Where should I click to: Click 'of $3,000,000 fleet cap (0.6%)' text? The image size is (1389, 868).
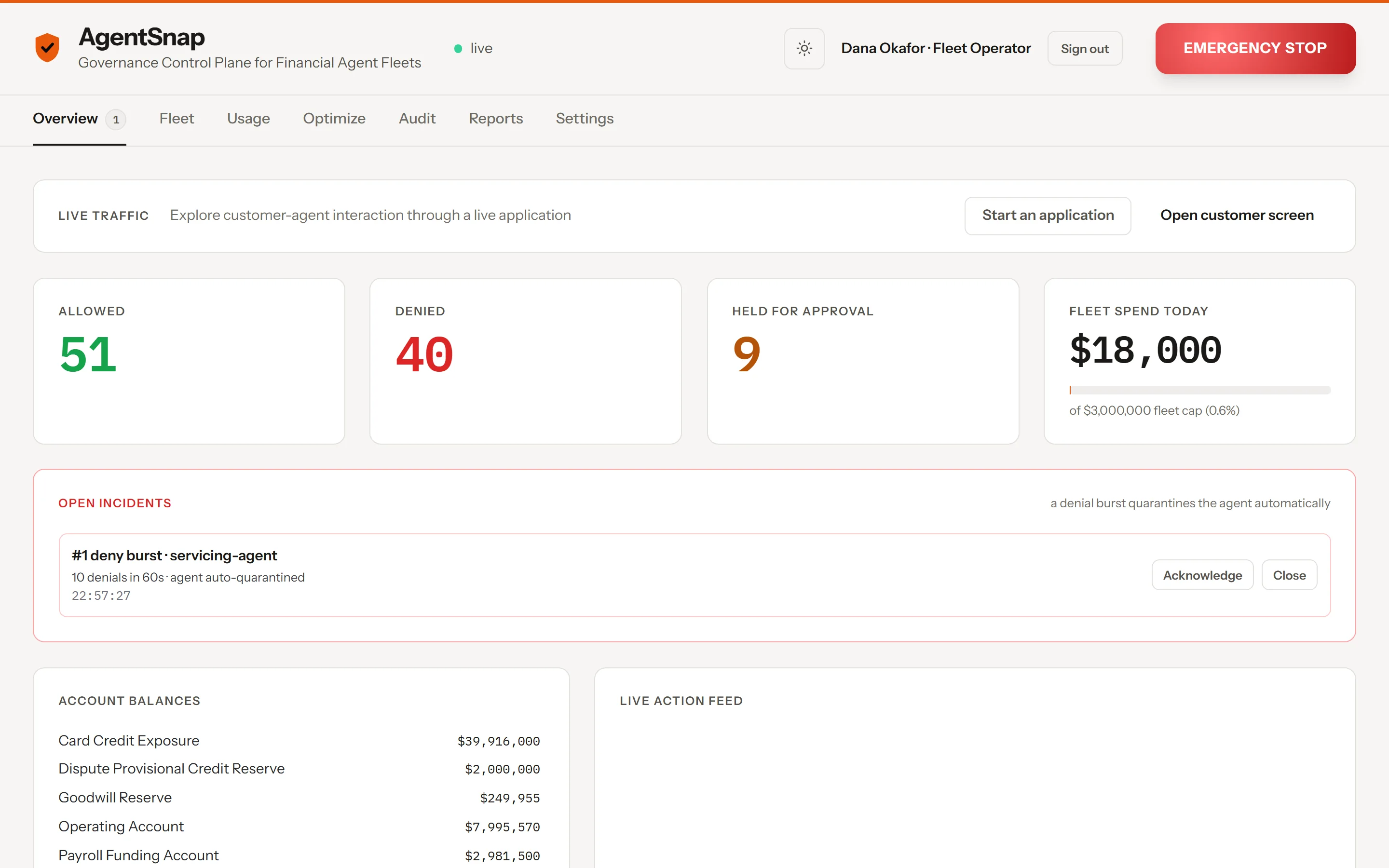(1154, 410)
